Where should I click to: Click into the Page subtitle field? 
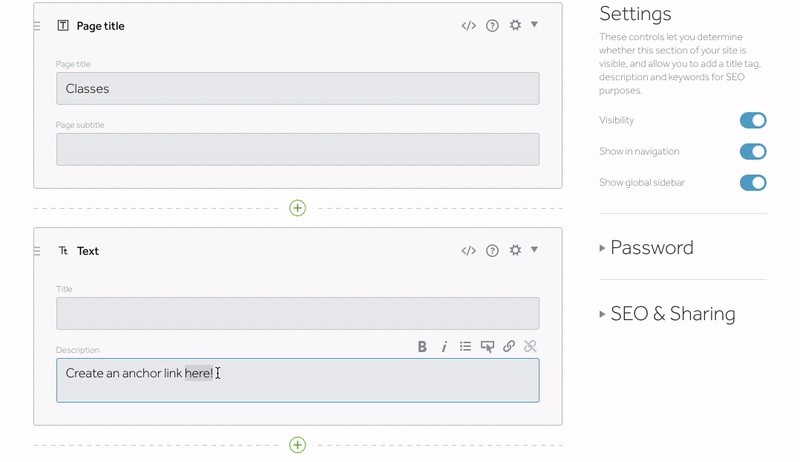(x=297, y=149)
